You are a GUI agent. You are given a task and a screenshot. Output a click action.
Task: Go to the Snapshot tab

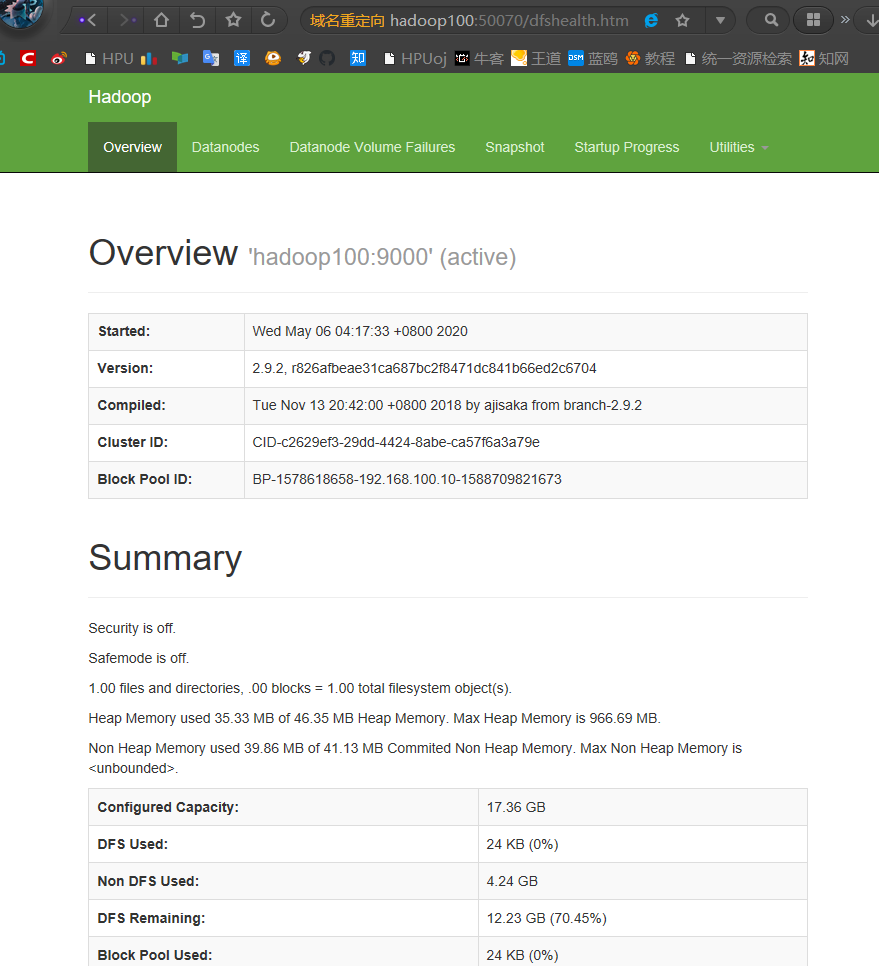(x=515, y=147)
